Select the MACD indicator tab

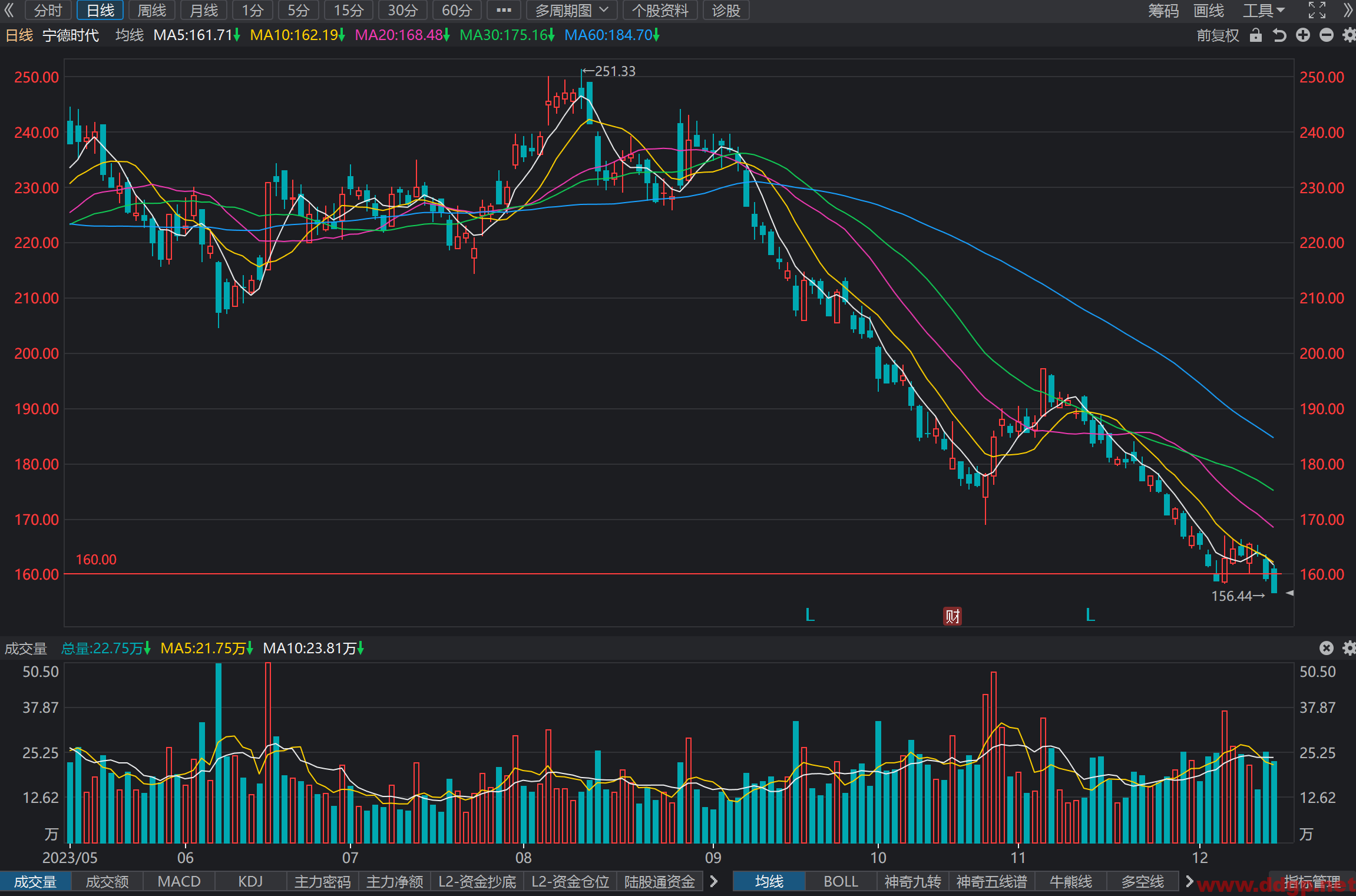(179, 881)
